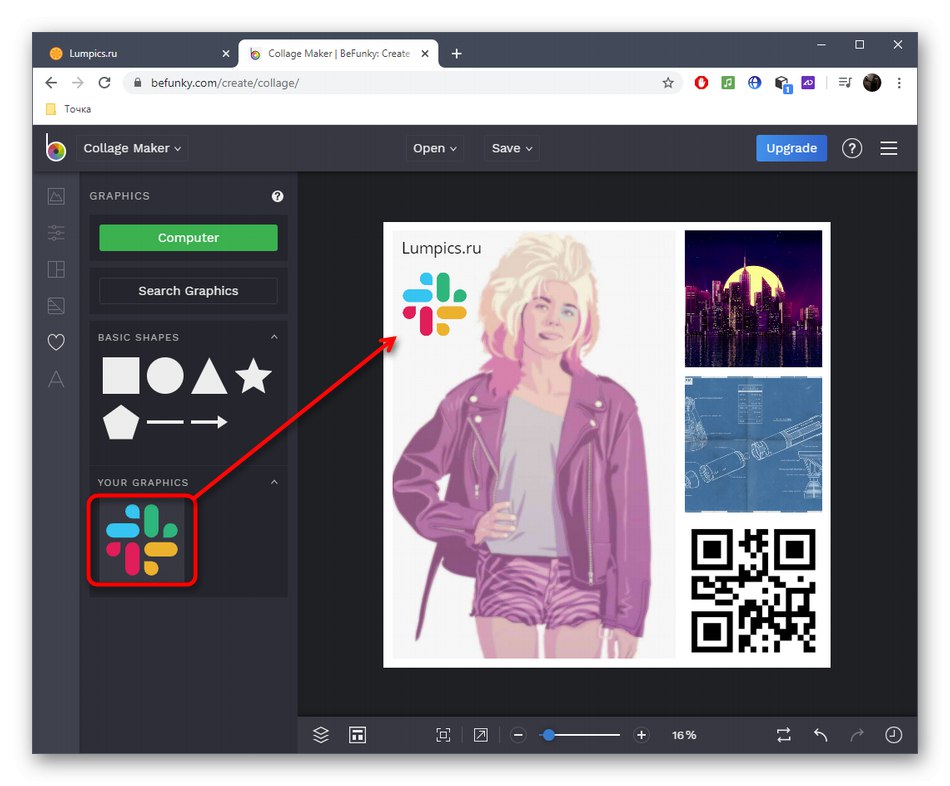Open the Collage Maker dropdown
950x786 pixels.
pyautogui.click(x=132, y=148)
